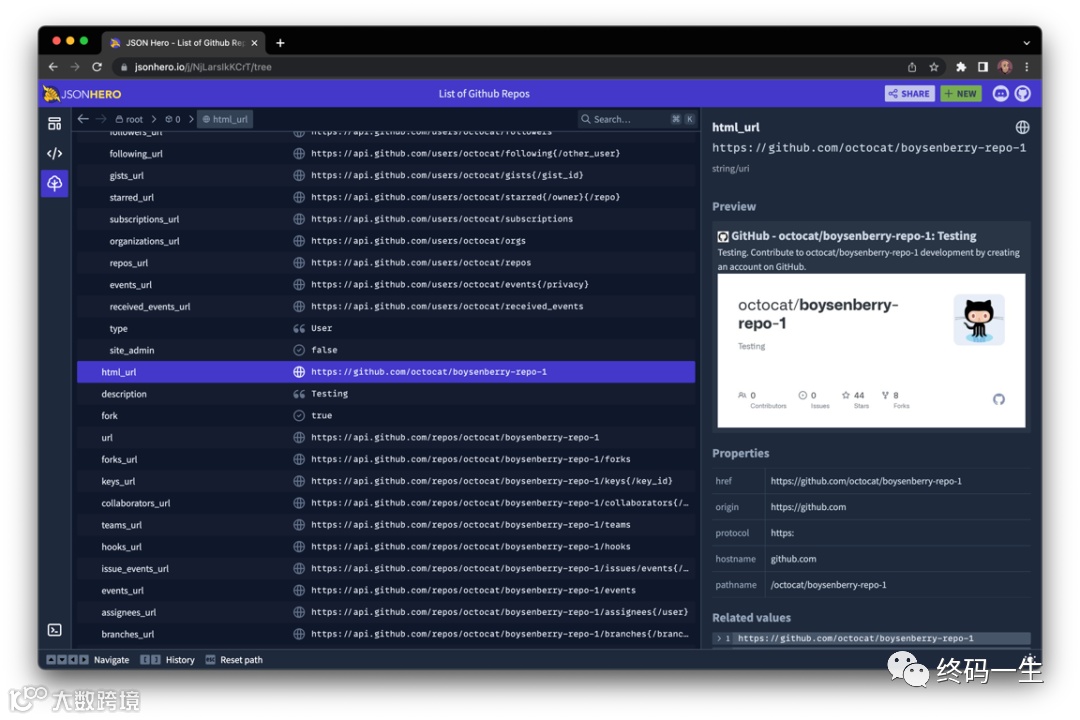Expand the tab list chevron in browser
This screenshot has height=720, width=1080.
1026,43
